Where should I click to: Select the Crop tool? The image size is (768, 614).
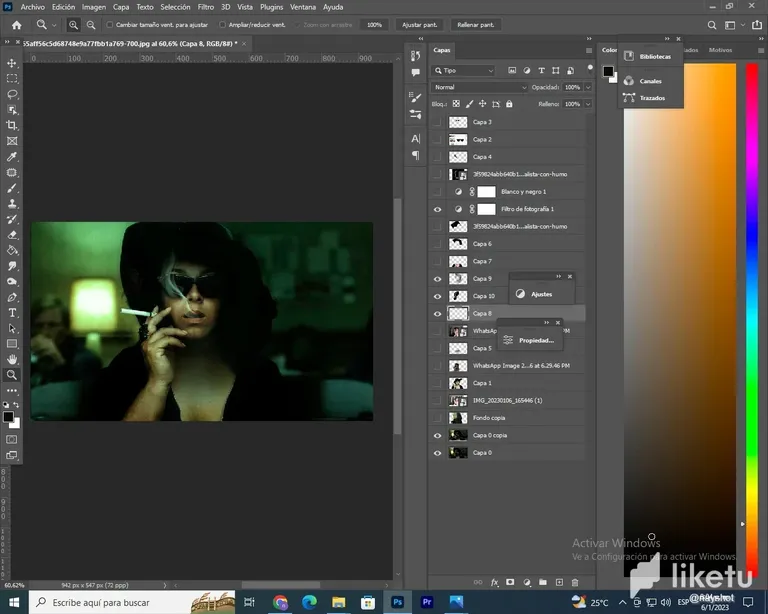(x=12, y=125)
